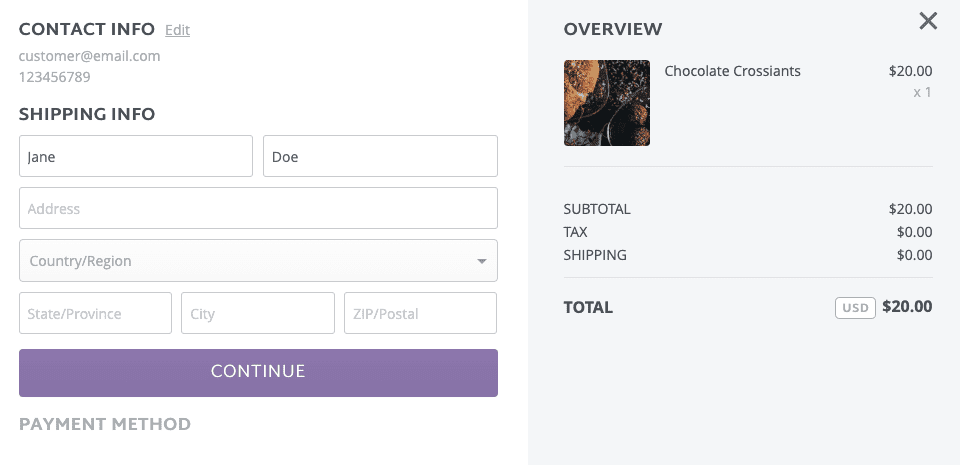This screenshot has height=465, width=960.
Task: Click the State/Province field
Action: point(95,313)
